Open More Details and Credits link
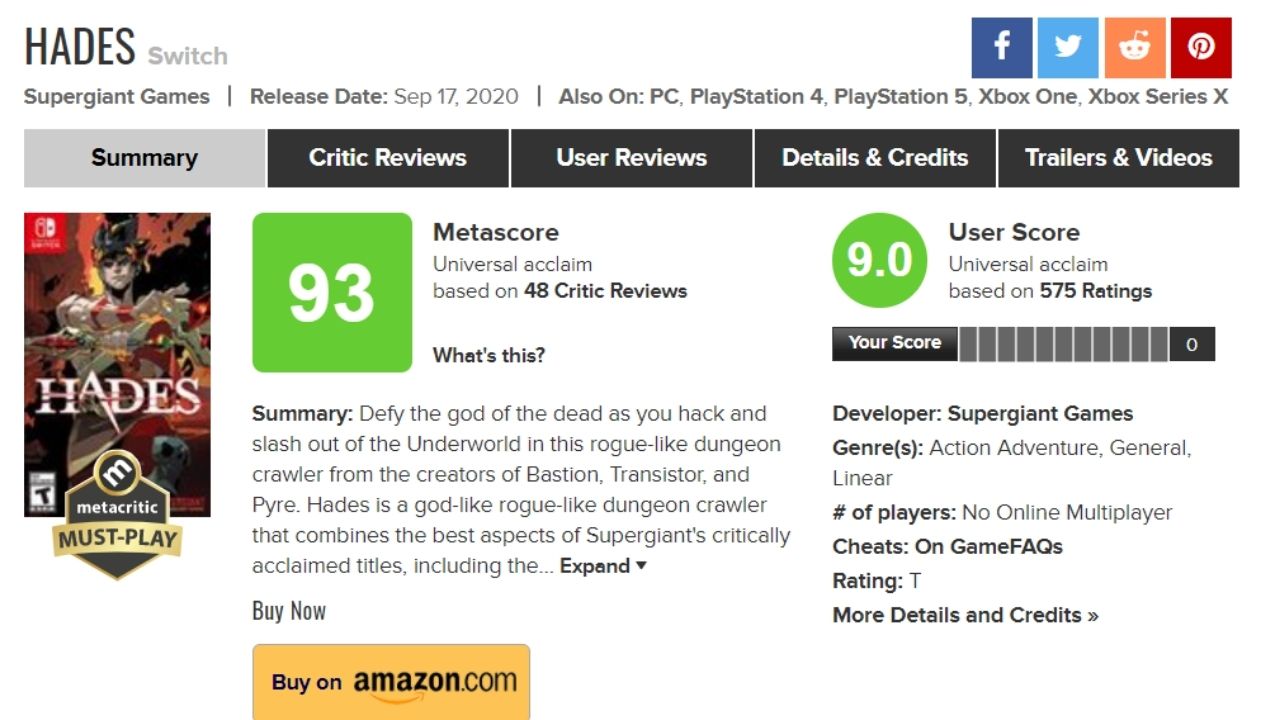 coord(965,615)
